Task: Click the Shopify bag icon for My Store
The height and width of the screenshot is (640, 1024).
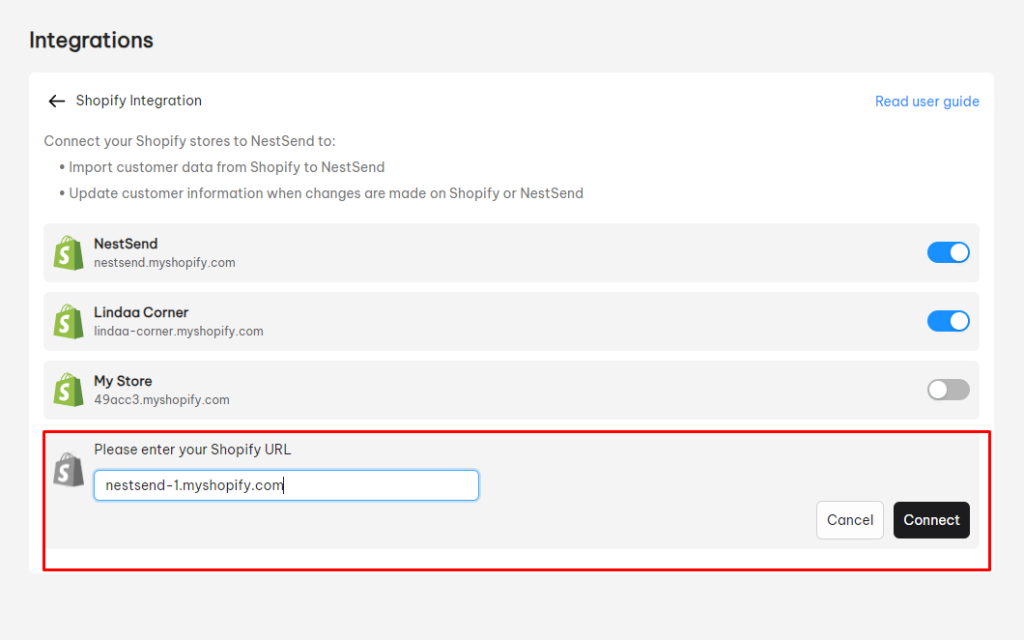Action: tap(69, 390)
